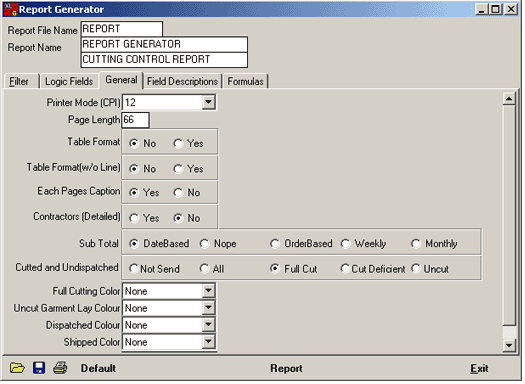Click the vertical scrollbar thumb
This screenshot has width=525, height=384.
(x=509, y=215)
